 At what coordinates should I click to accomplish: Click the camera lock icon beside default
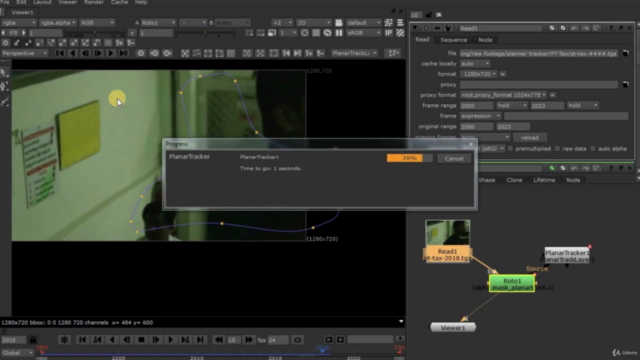click(x=339, y=23)
